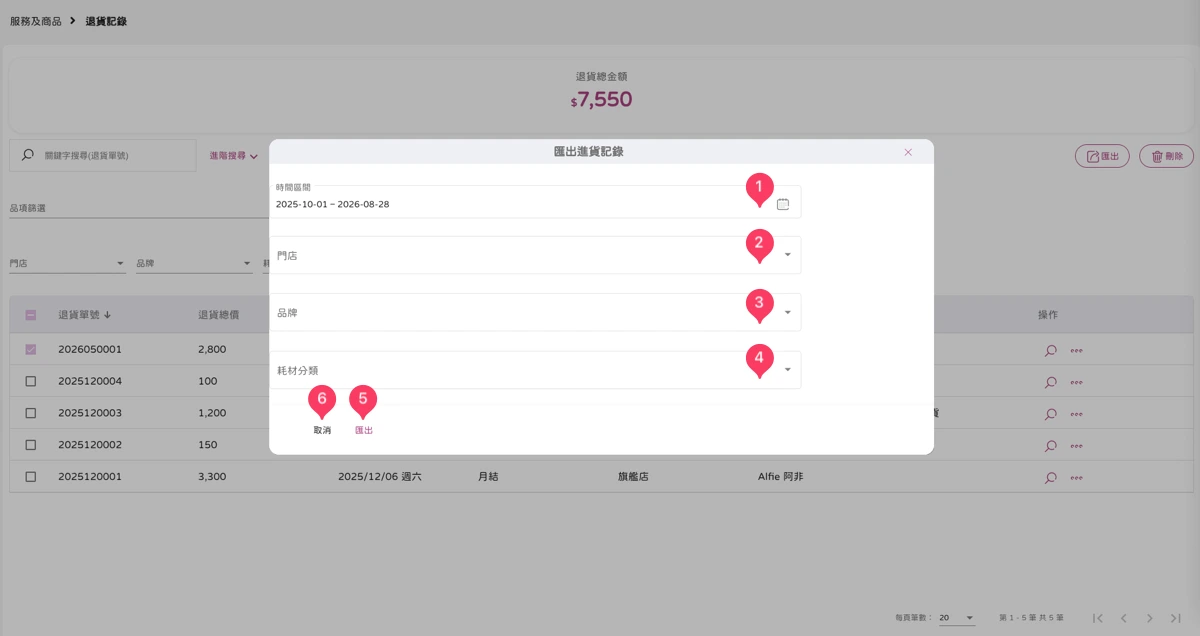Screen dimensions: 1200x636
Task: Open the more-actions dots for row 2026050001
Action: [1076, 351]
